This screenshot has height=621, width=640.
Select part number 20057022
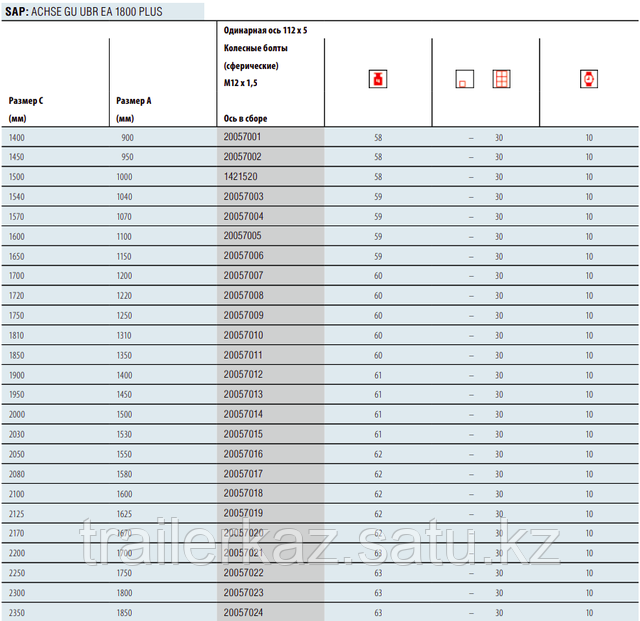[x=243, y=573]
